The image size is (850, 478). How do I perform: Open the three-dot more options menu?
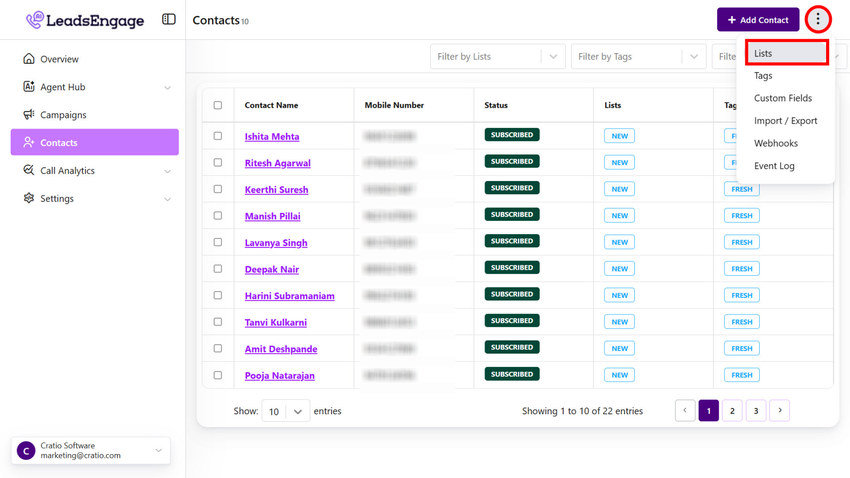pos(818,19)
